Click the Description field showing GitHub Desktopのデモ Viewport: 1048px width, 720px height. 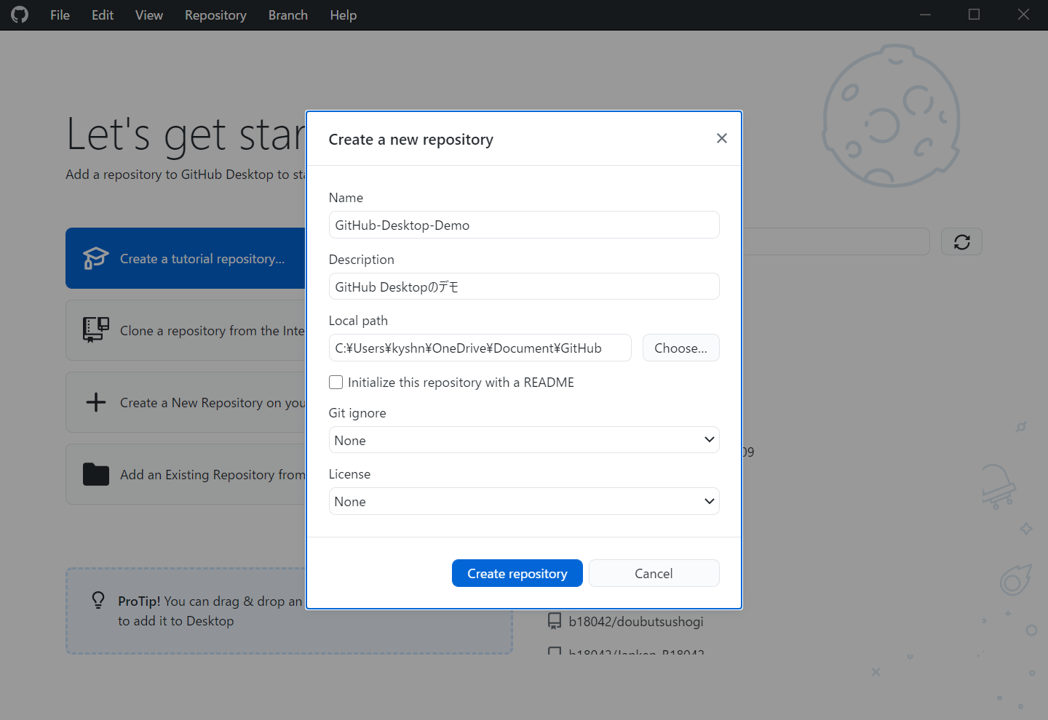tap(524, 286)
